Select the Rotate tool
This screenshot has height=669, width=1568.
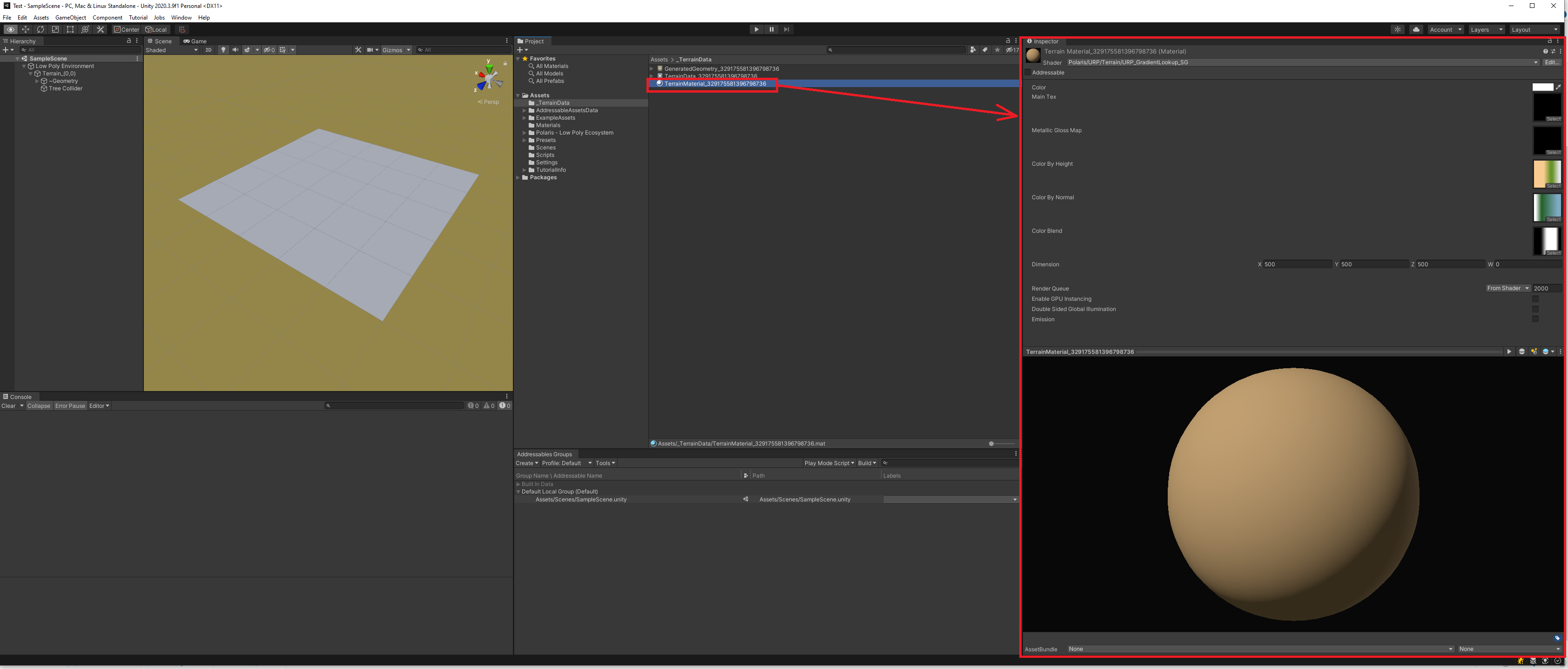(40, 29)
